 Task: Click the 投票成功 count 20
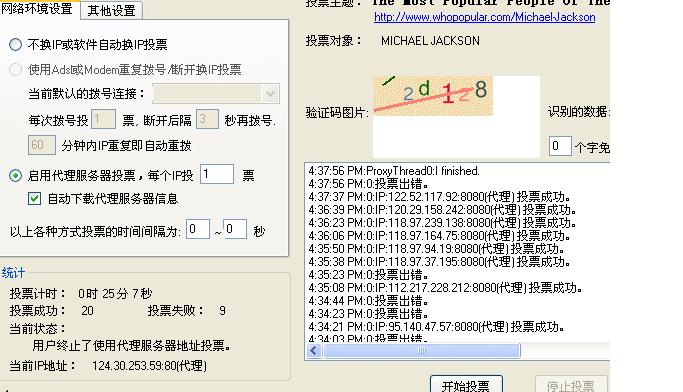tap(88, 311)
